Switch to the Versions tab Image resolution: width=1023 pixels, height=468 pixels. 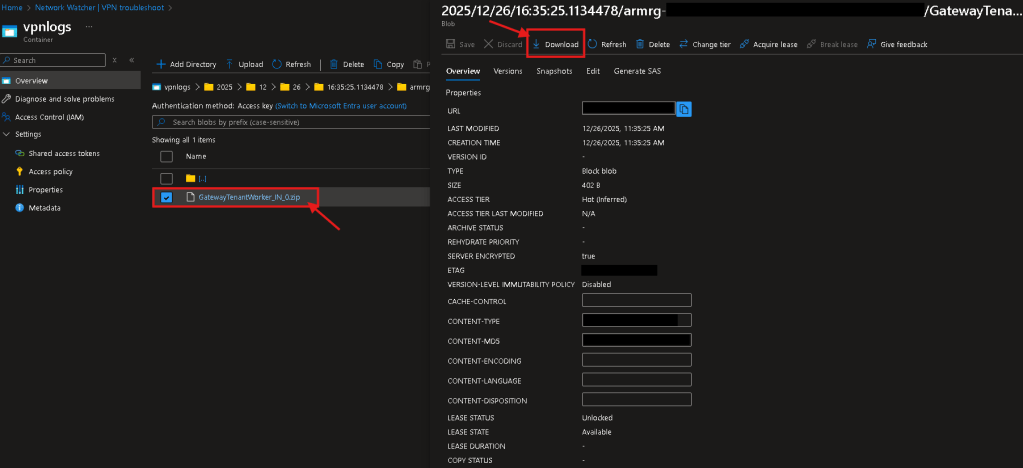pos(507,71)
